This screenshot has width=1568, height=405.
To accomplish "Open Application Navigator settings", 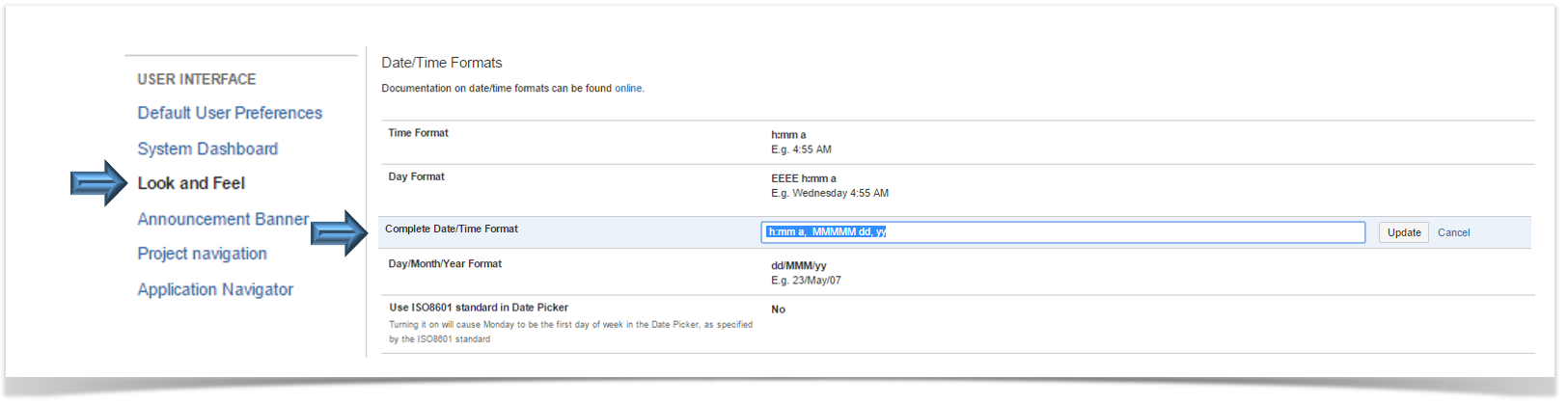I will [x=215, y=289].
